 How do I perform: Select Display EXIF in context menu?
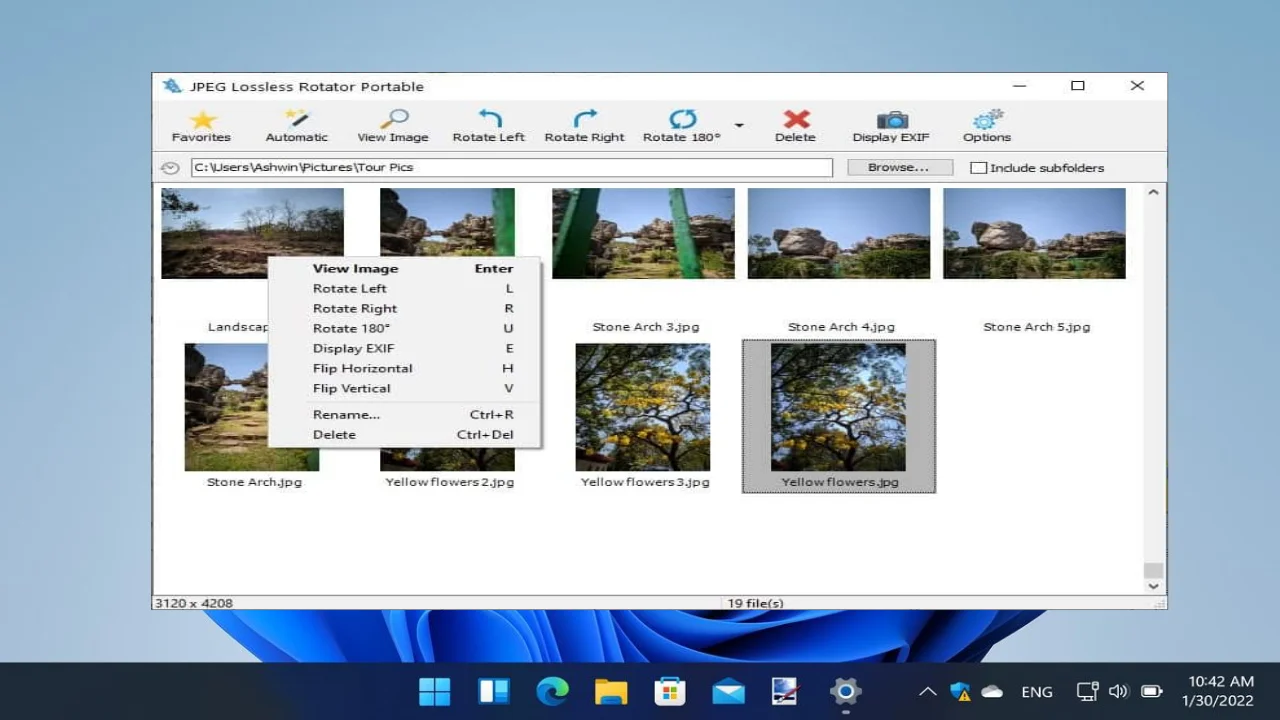pyautogui.click(x=405, y=348)
